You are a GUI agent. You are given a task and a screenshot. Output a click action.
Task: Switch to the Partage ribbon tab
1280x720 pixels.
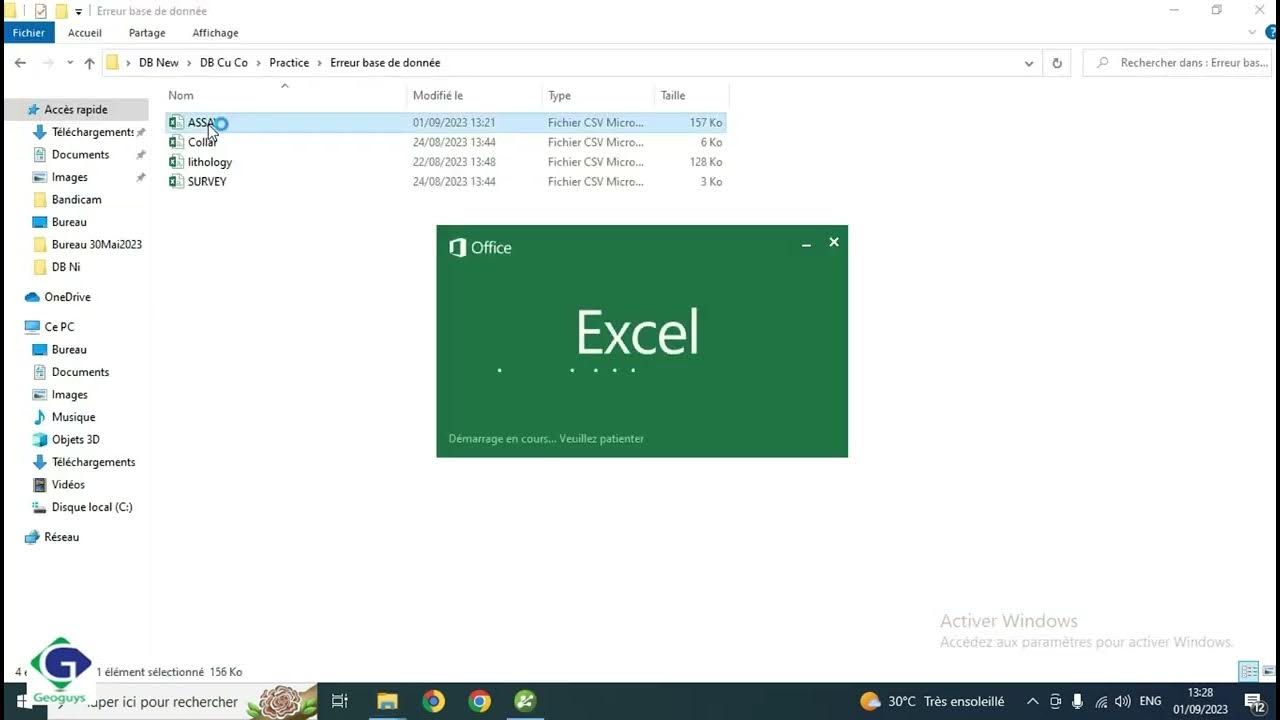click(147, 33)
